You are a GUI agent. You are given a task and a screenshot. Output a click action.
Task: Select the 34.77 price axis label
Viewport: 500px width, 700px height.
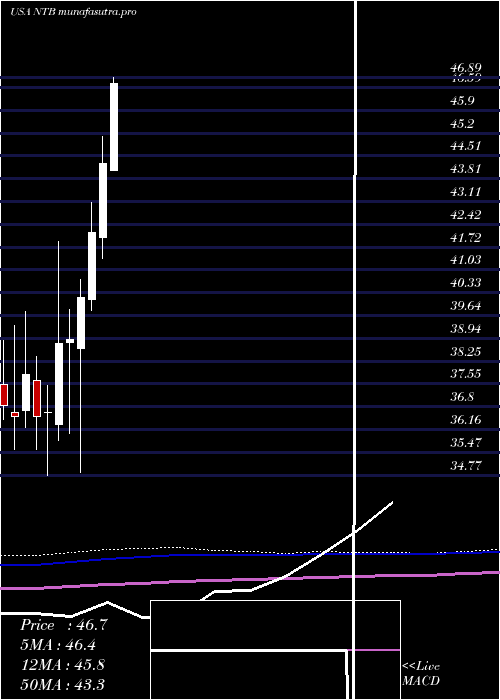point(465,466)
